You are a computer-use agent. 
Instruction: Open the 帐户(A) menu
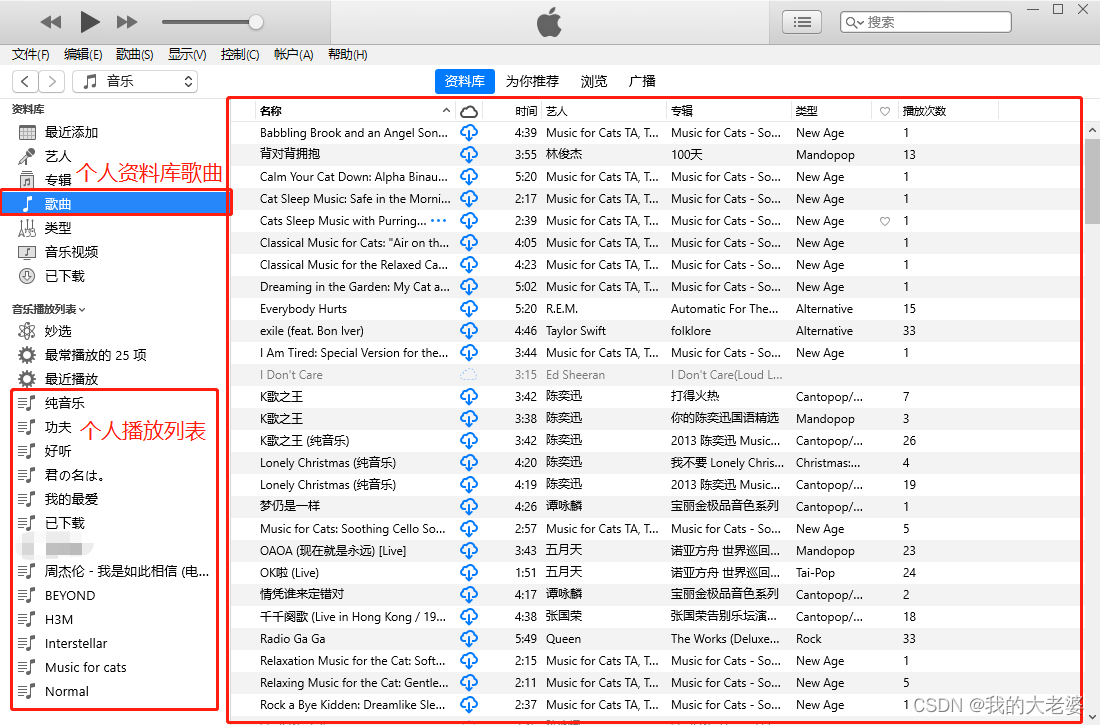[293, 55]
